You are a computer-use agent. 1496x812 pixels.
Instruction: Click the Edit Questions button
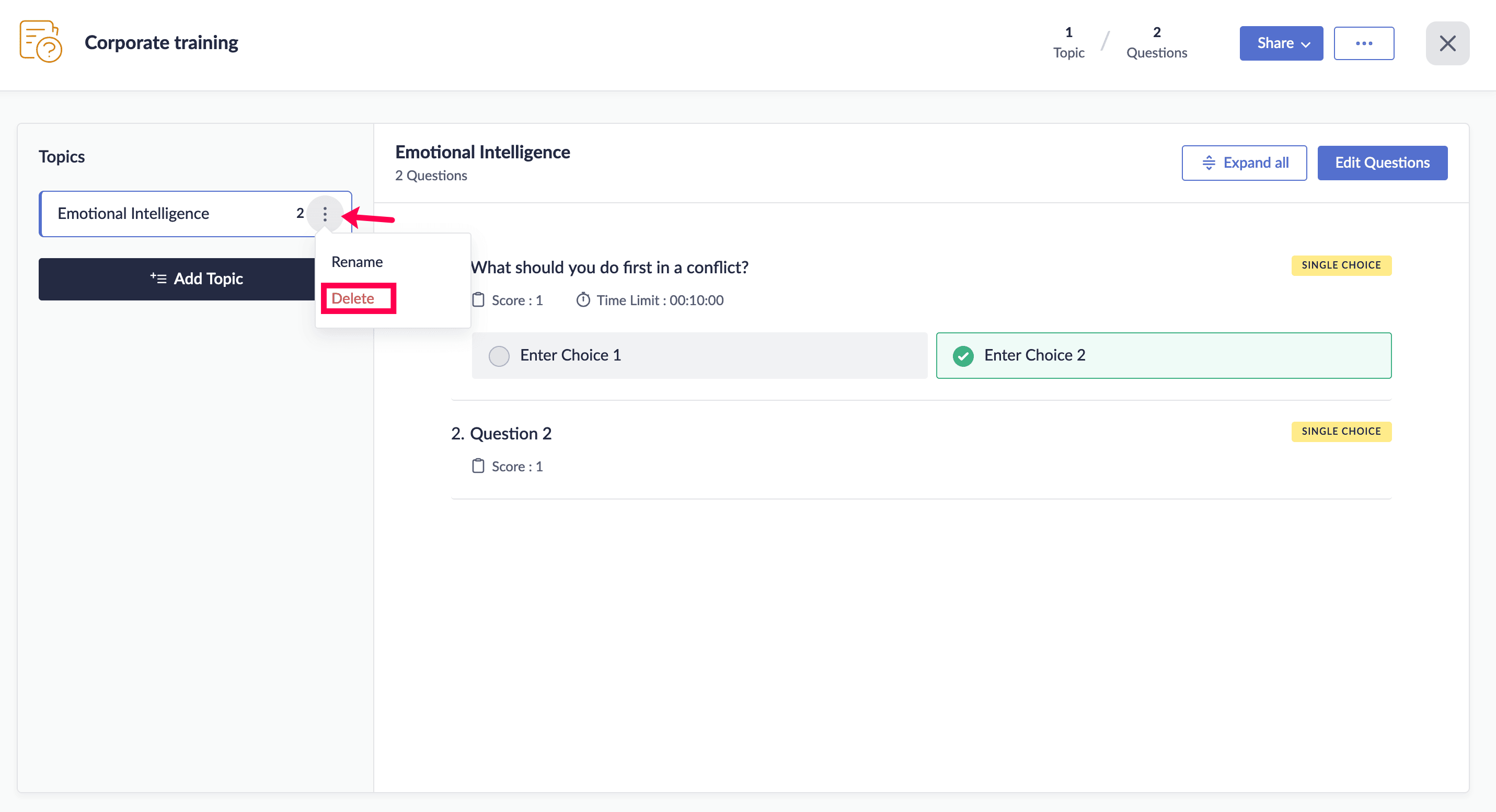pyautogui.click(x=1382, y=163)
